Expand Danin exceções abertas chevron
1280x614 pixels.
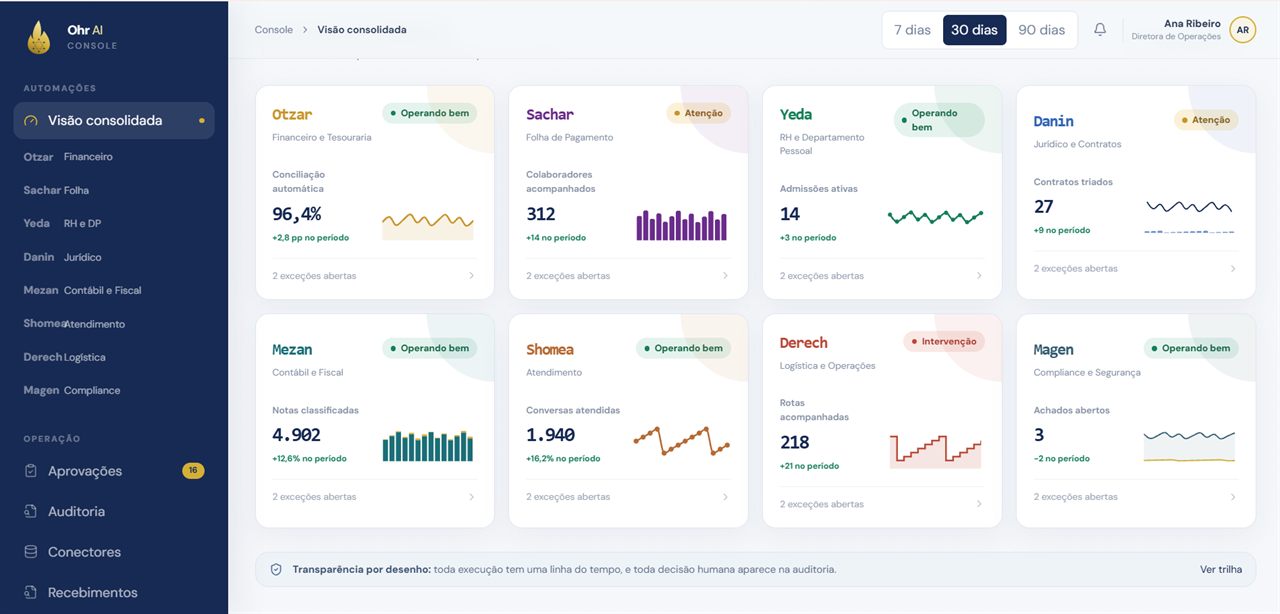tap(1233, 269)
